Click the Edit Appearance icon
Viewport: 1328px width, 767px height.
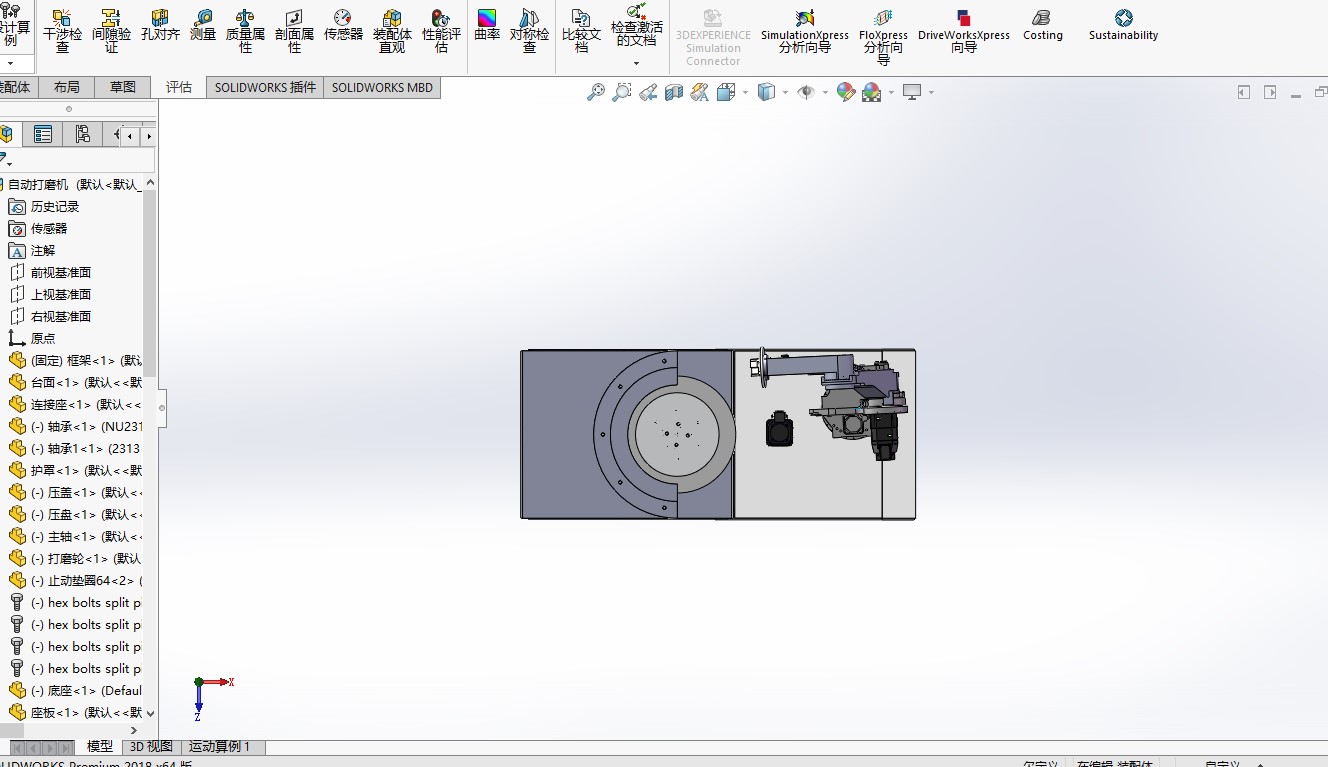846,92
